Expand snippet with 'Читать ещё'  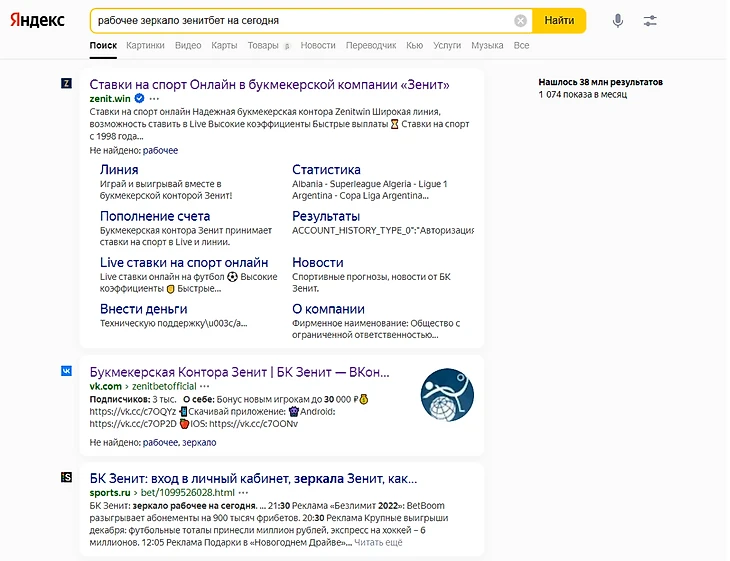pos(378,542)
